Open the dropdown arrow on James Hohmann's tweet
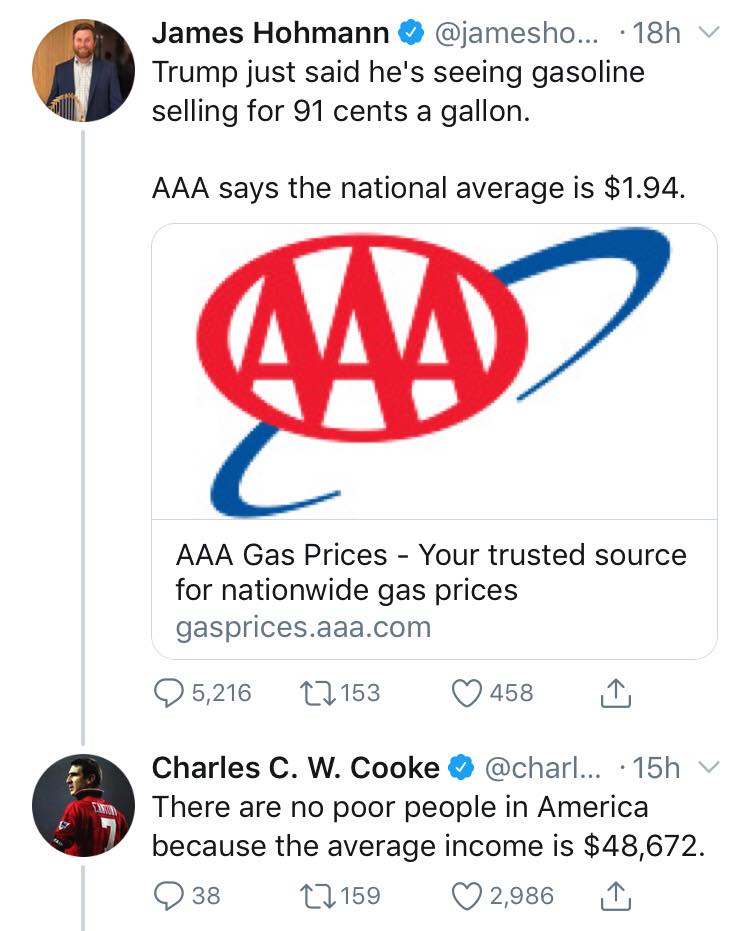The width and height of the screenshot is (750, 931). pyautogui.click(x=708, y=34)
